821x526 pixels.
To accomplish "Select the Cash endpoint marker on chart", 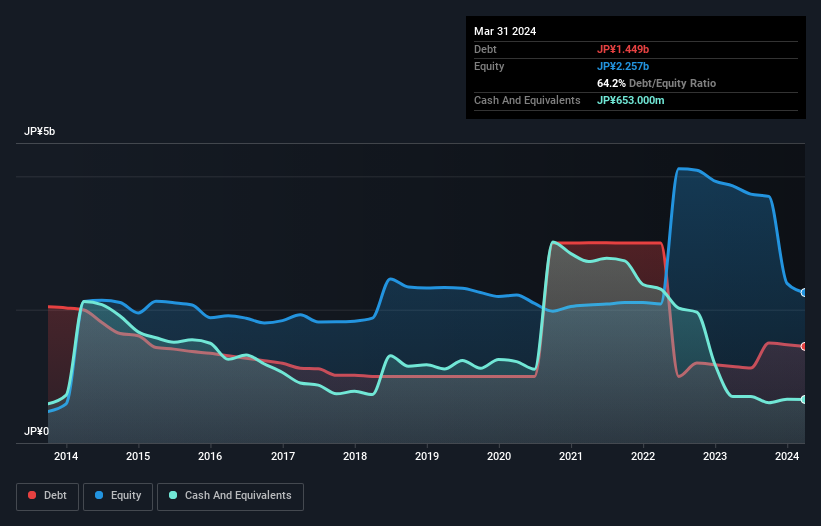I will [804, 399].
